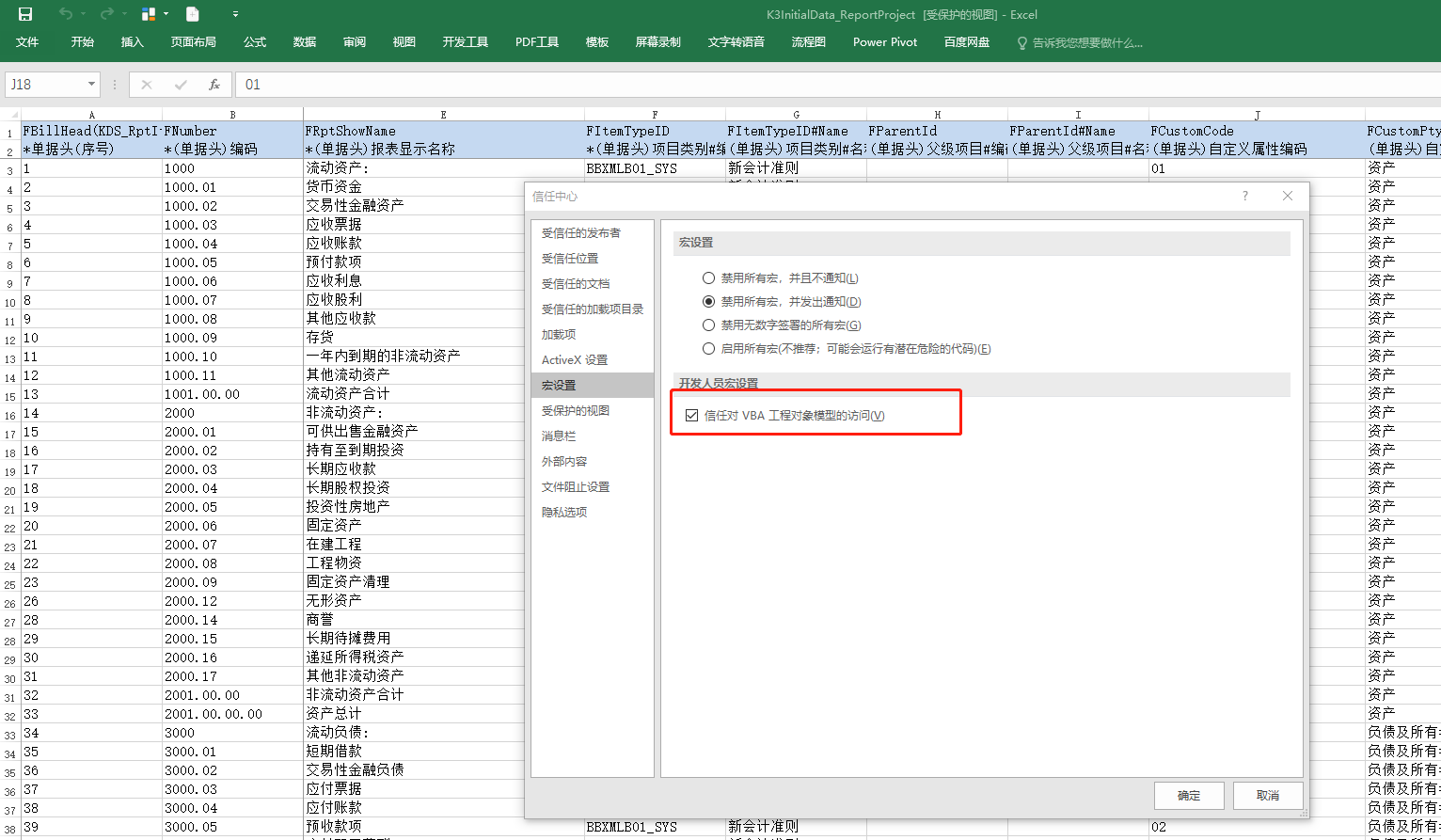
Task: Click the 取消 button in Trust Center
Action: (x=1267, y=795)
